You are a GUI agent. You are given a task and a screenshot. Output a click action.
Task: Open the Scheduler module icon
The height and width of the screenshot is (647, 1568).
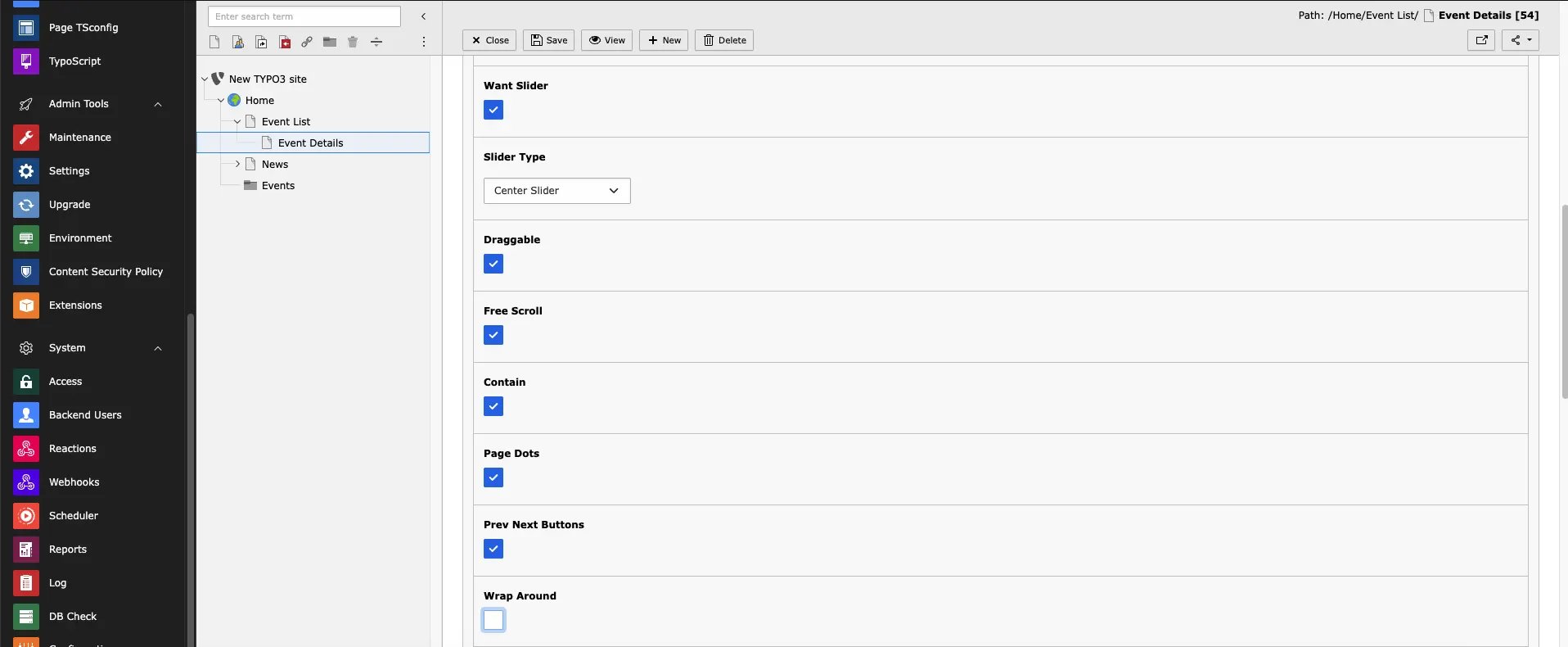tap(26, 516)
